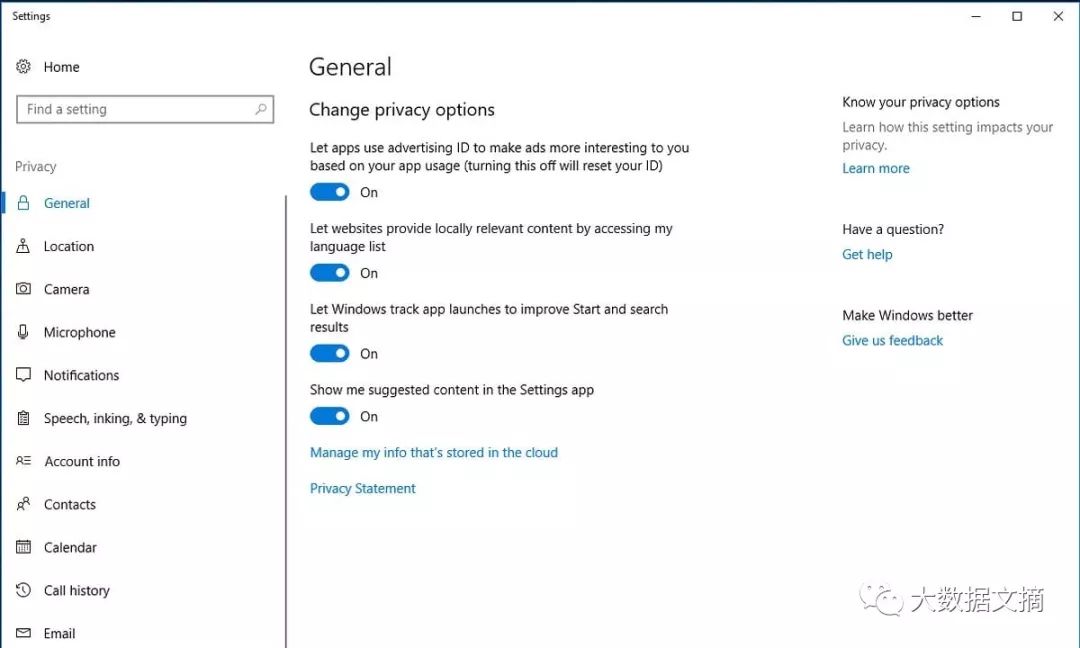Disable the advertising ID toggle

pos(329,192)
